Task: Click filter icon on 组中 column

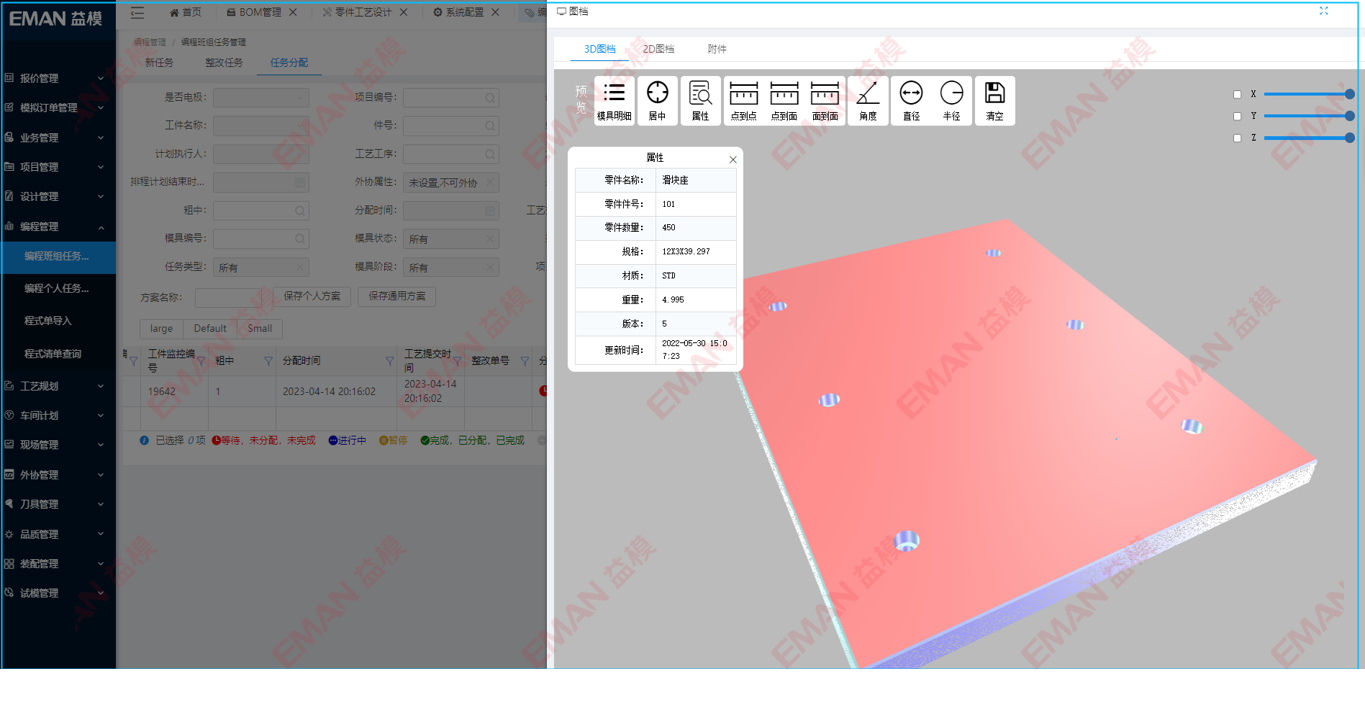Action: [267, 361]
